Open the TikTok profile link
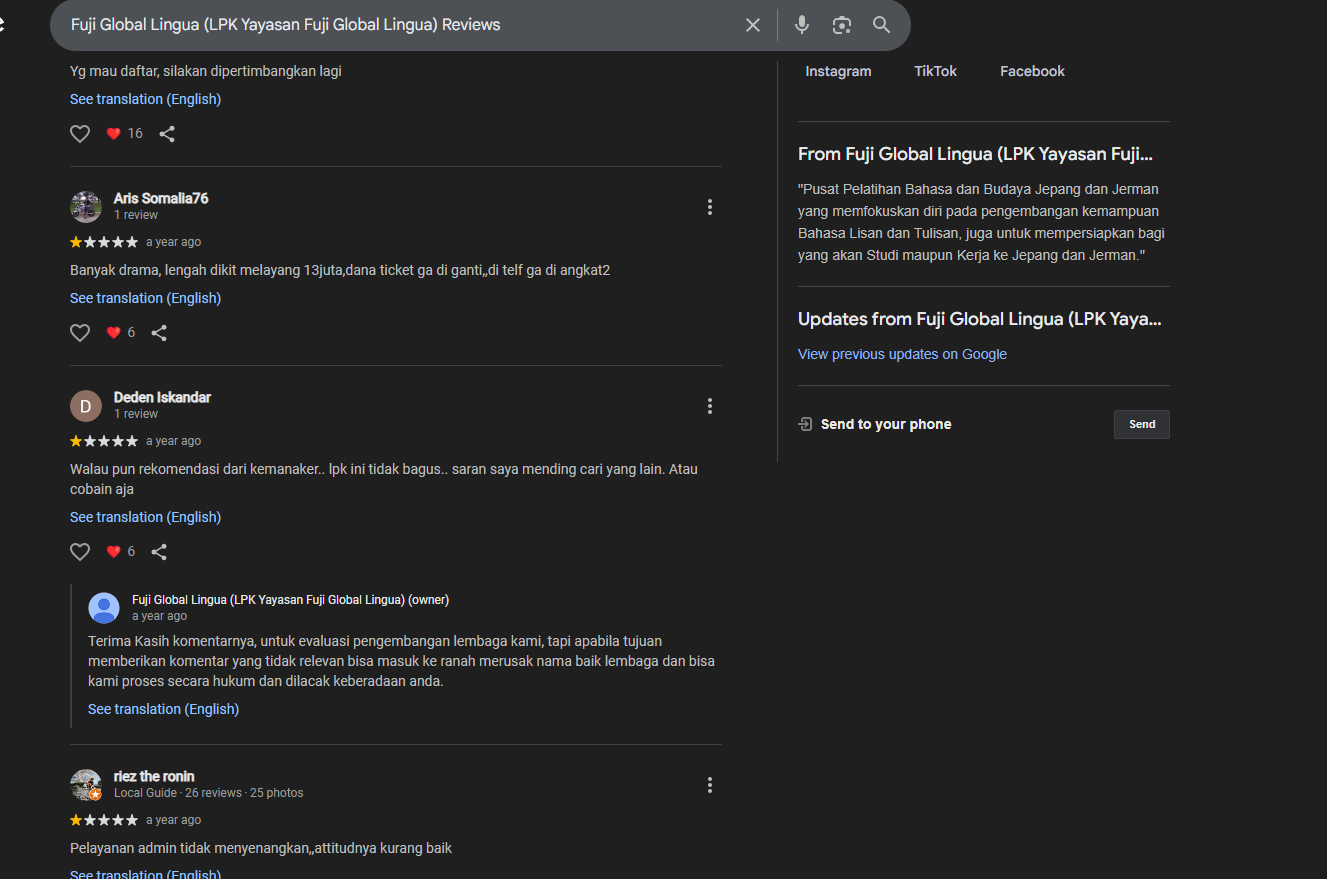Screen dimensions: 1327x879 tap(935, 71)
